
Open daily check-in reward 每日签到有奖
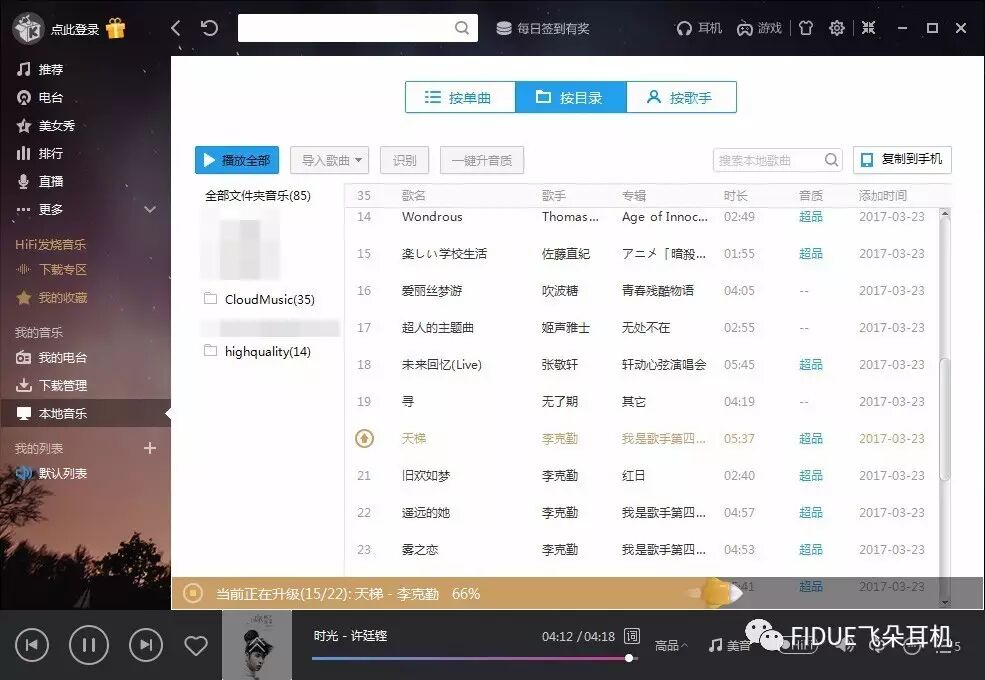click(x=543, y=28)
